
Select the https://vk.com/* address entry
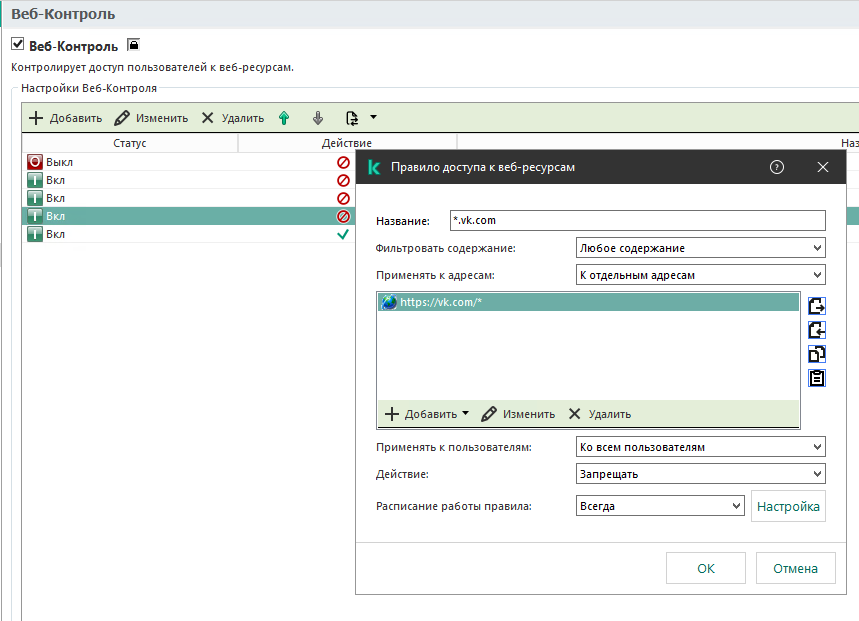[588, 302]
